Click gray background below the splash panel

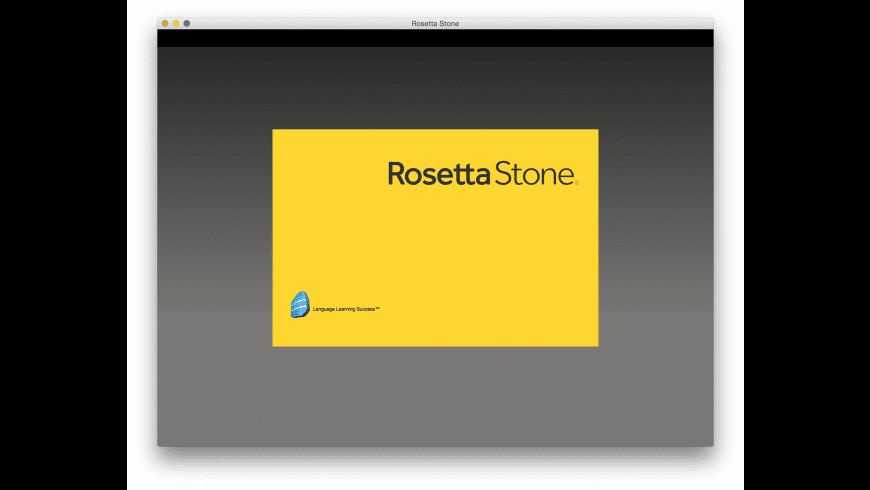click(435, 395)
